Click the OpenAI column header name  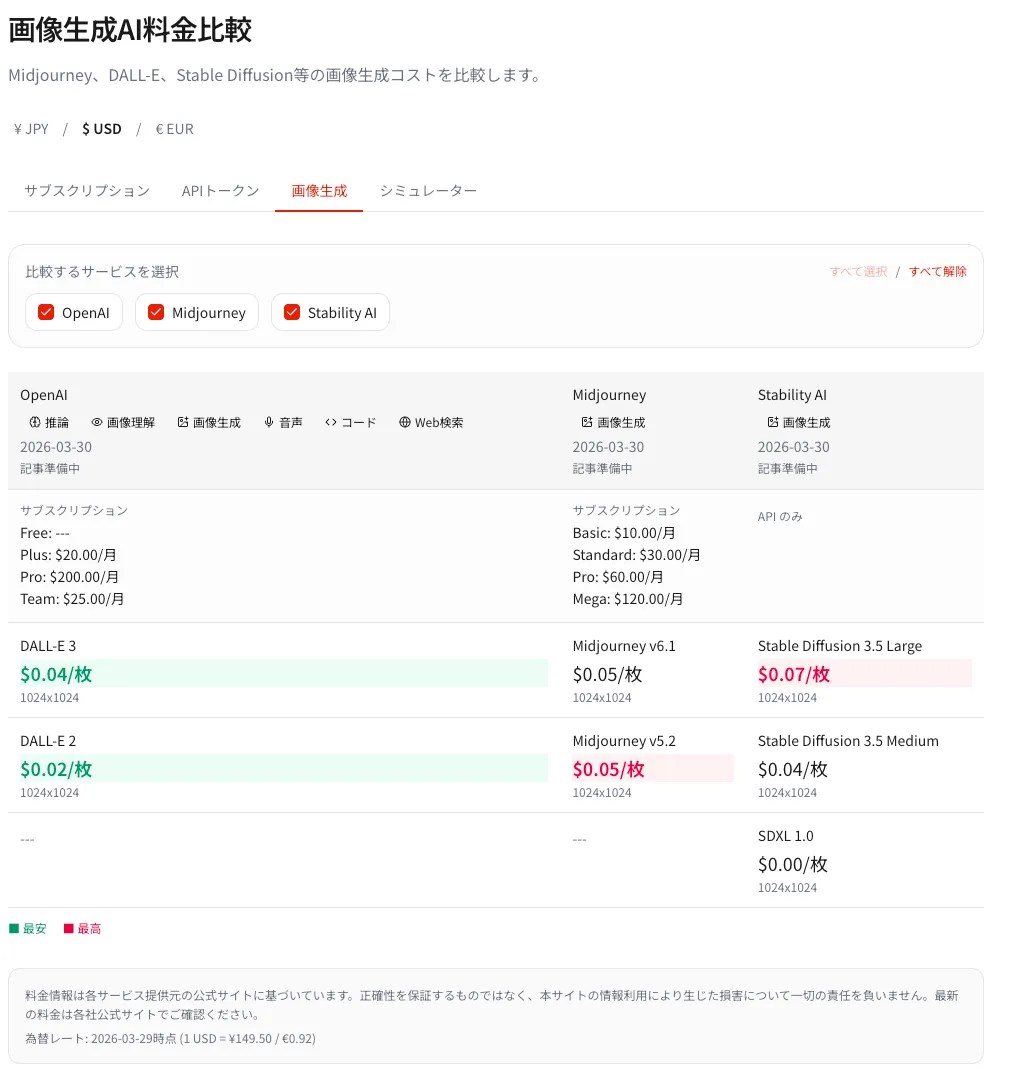coord(43,395)
